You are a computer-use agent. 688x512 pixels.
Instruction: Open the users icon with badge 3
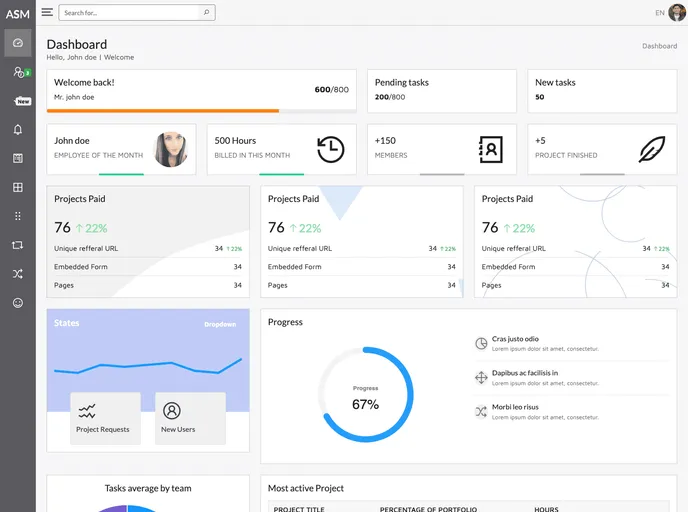coord(18,72)
